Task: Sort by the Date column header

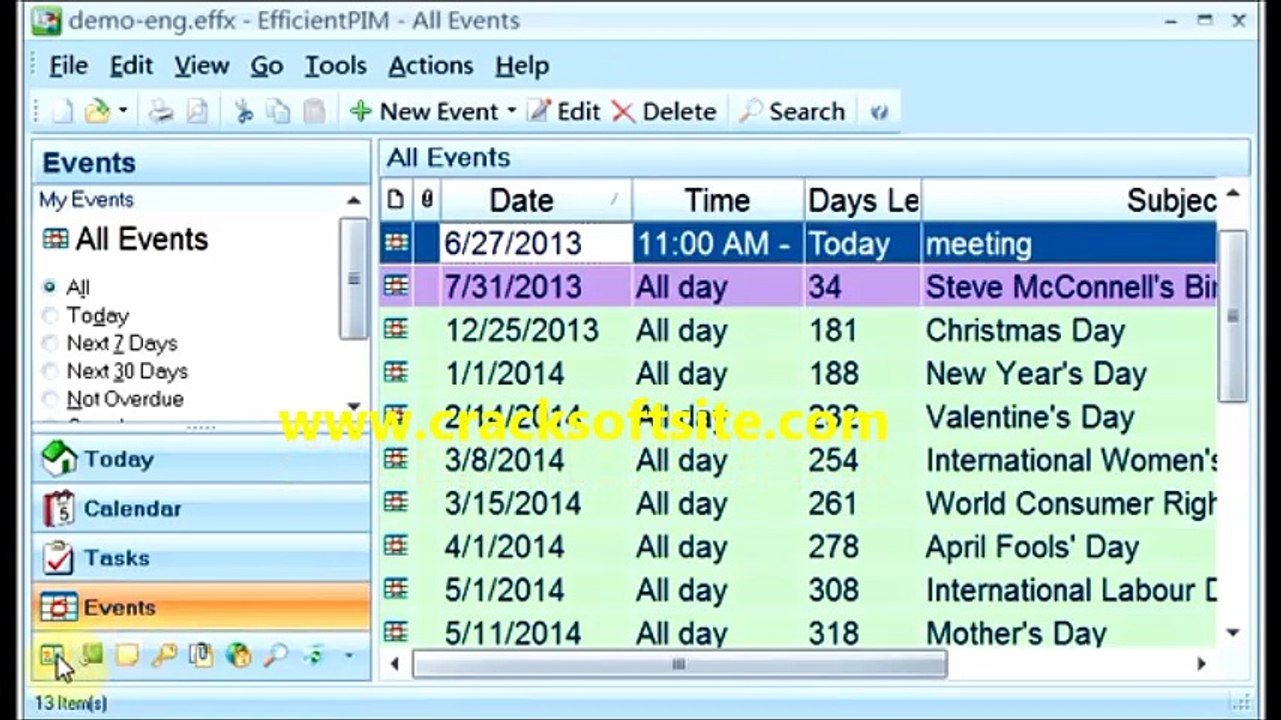Action: (536, 201)
